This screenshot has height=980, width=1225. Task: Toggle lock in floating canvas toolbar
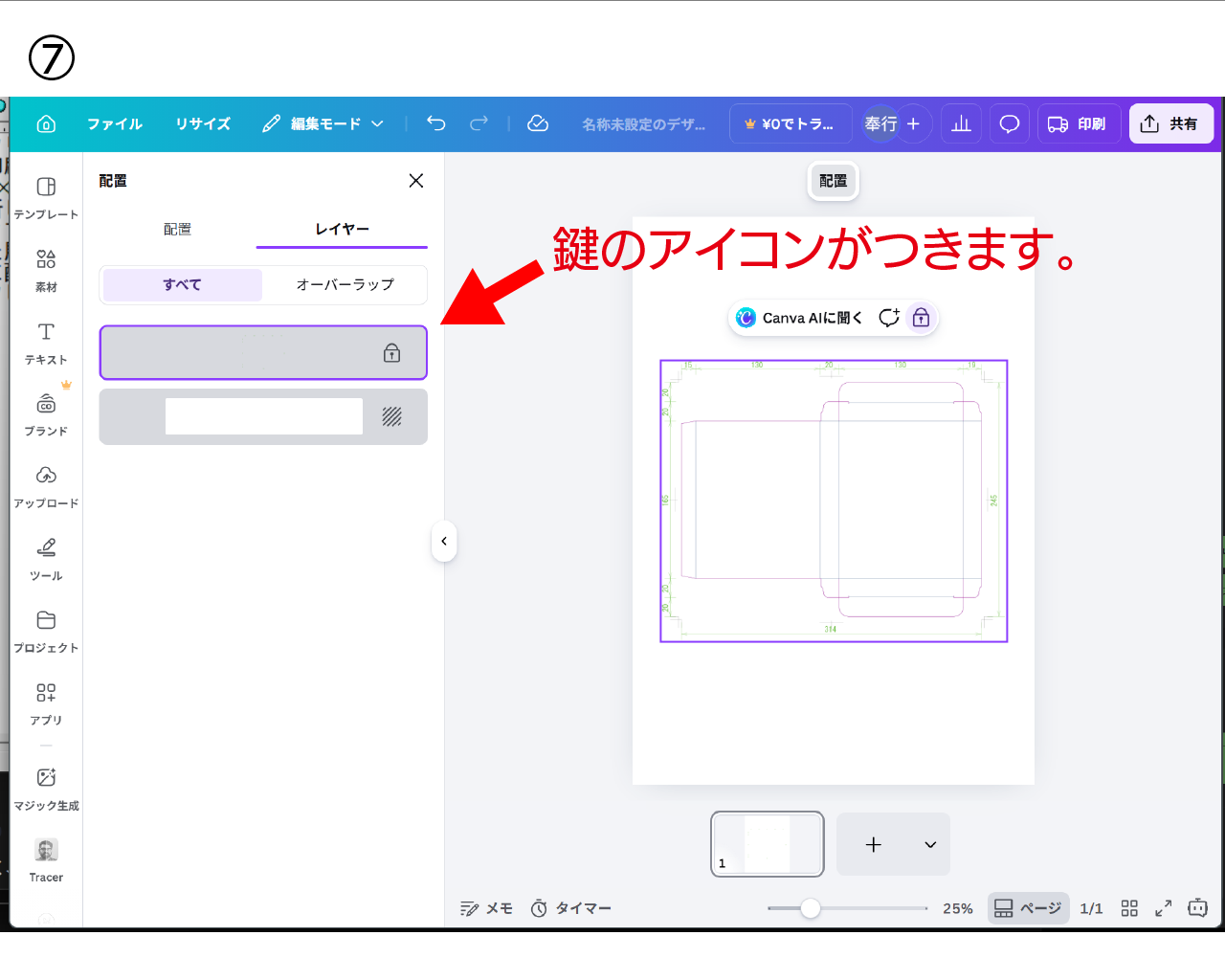pos(921,318)
